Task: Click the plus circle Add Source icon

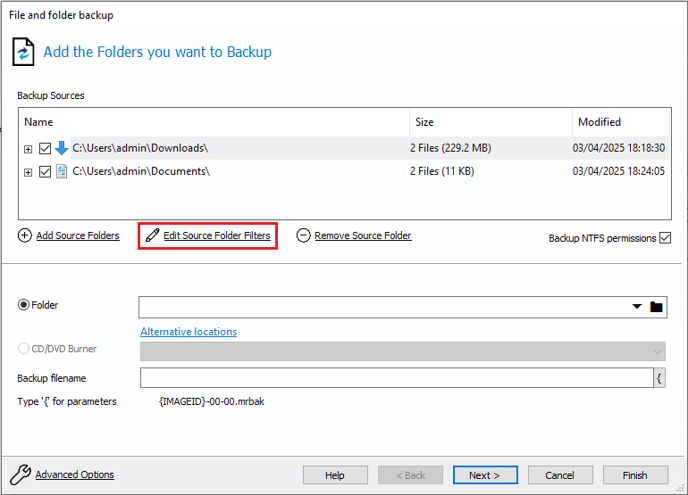Action: [x=25, y=236]
